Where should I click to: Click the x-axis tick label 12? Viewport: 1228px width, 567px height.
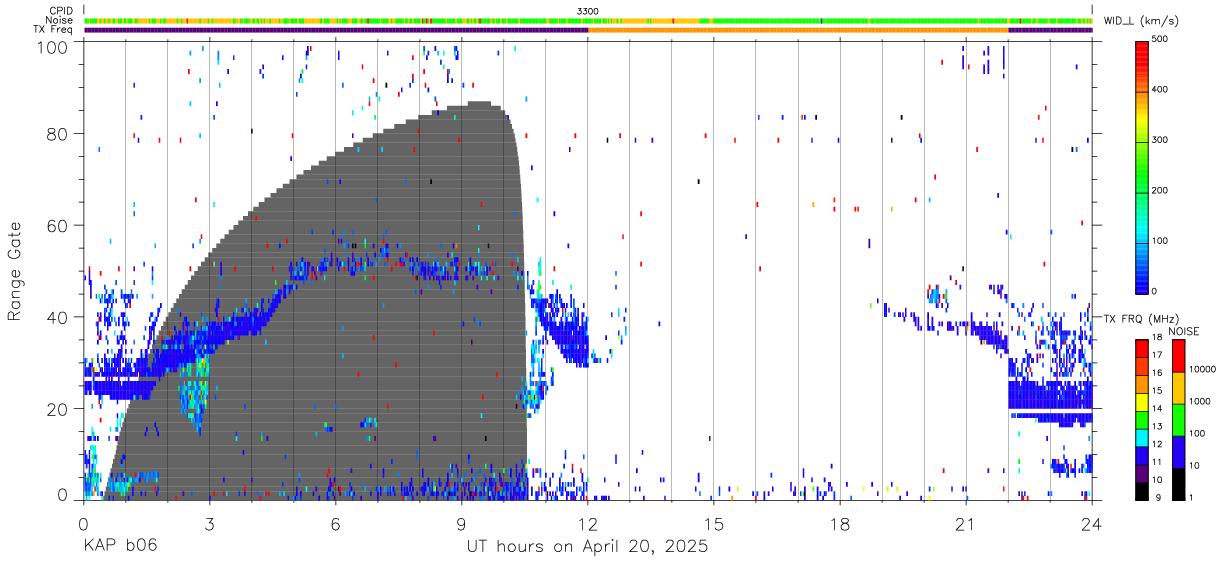pos(587,524)
